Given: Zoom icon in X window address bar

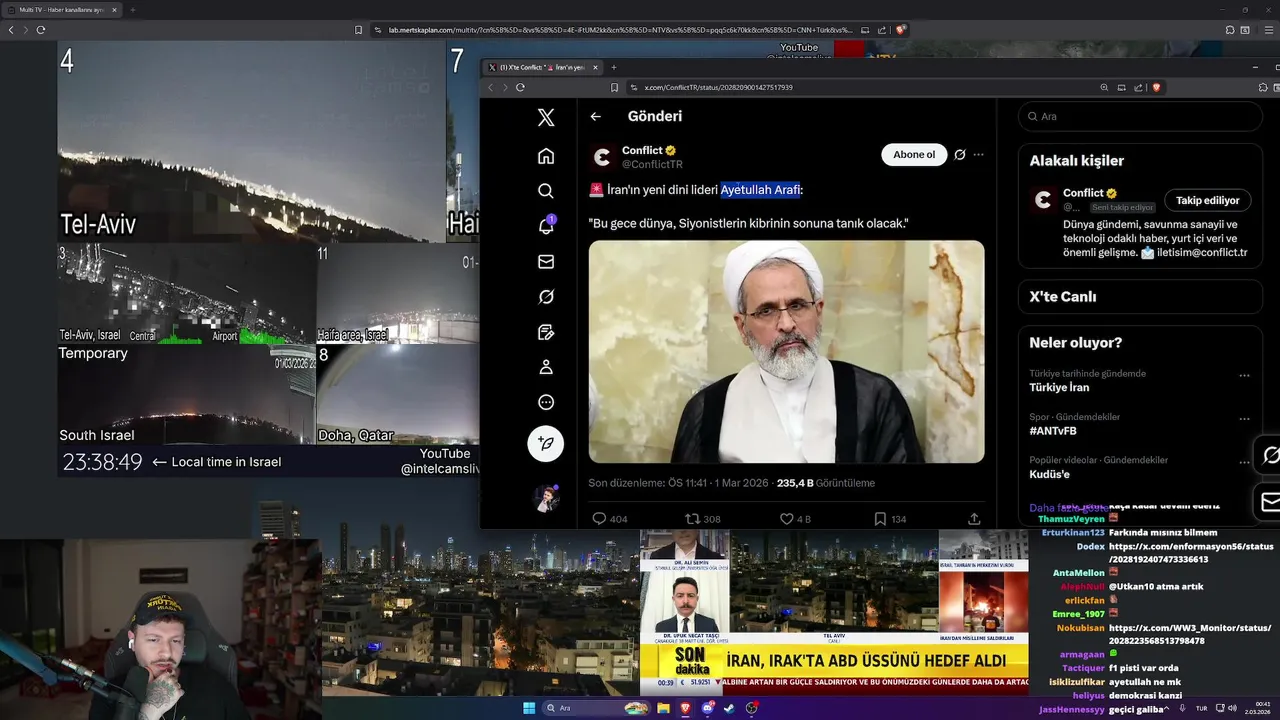Looking at the screenshot, I should 1104,87.
